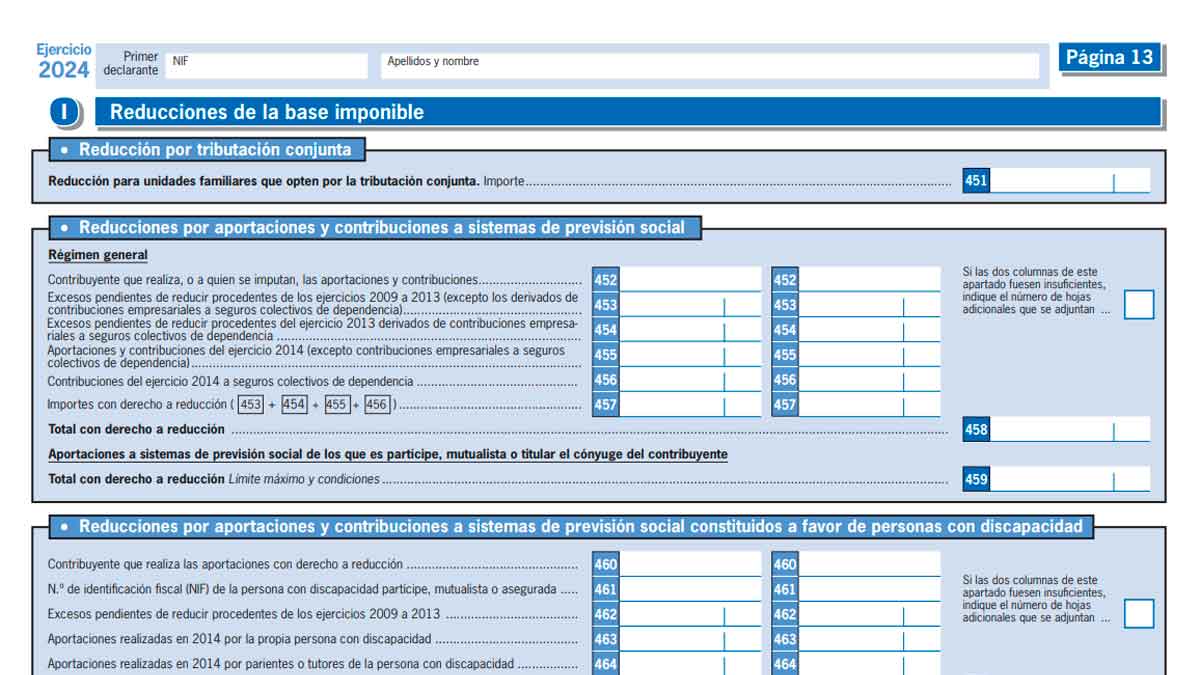
Task: Click box 457 field in second column
Action: click(870, 405)
